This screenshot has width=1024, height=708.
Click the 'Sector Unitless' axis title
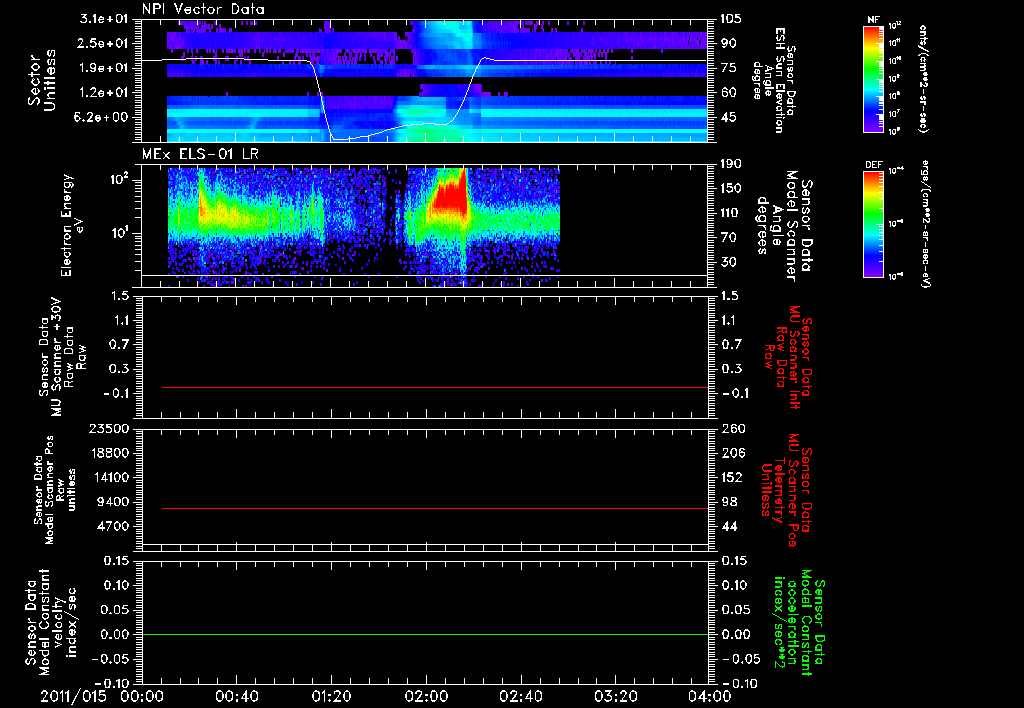(x=42, y=80)
